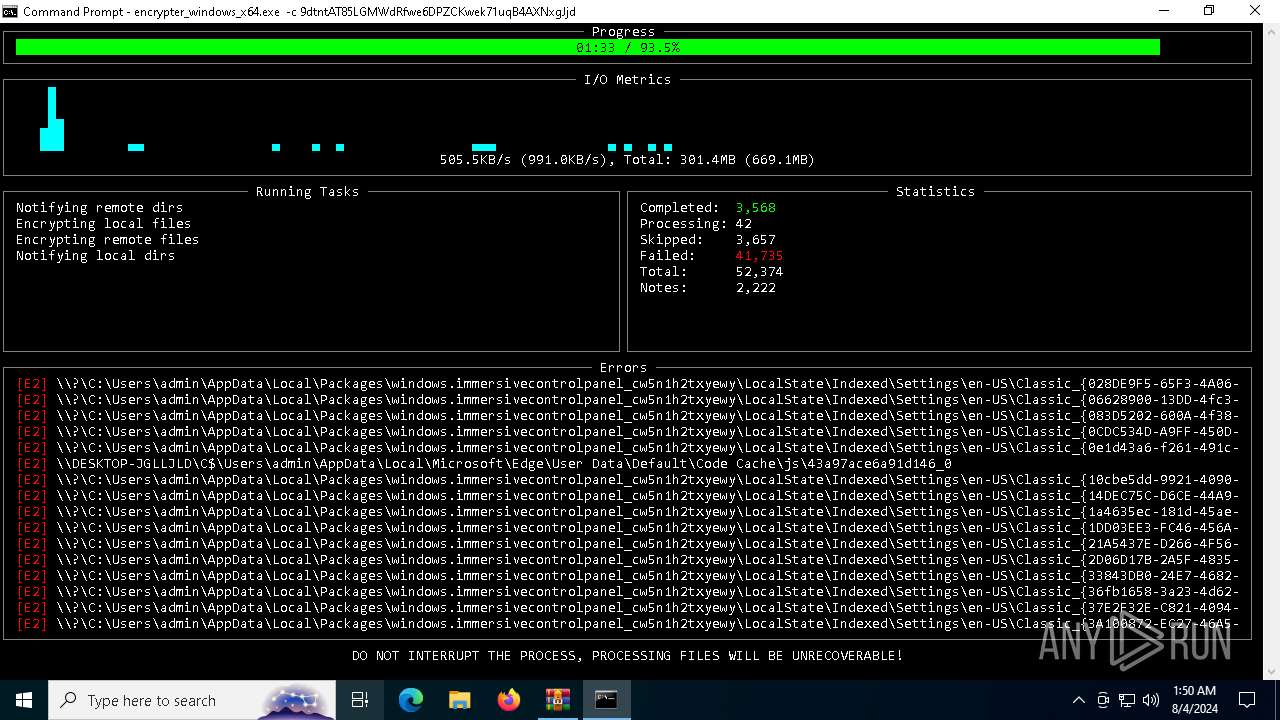Click the Total value 52,374

[759, 272]
